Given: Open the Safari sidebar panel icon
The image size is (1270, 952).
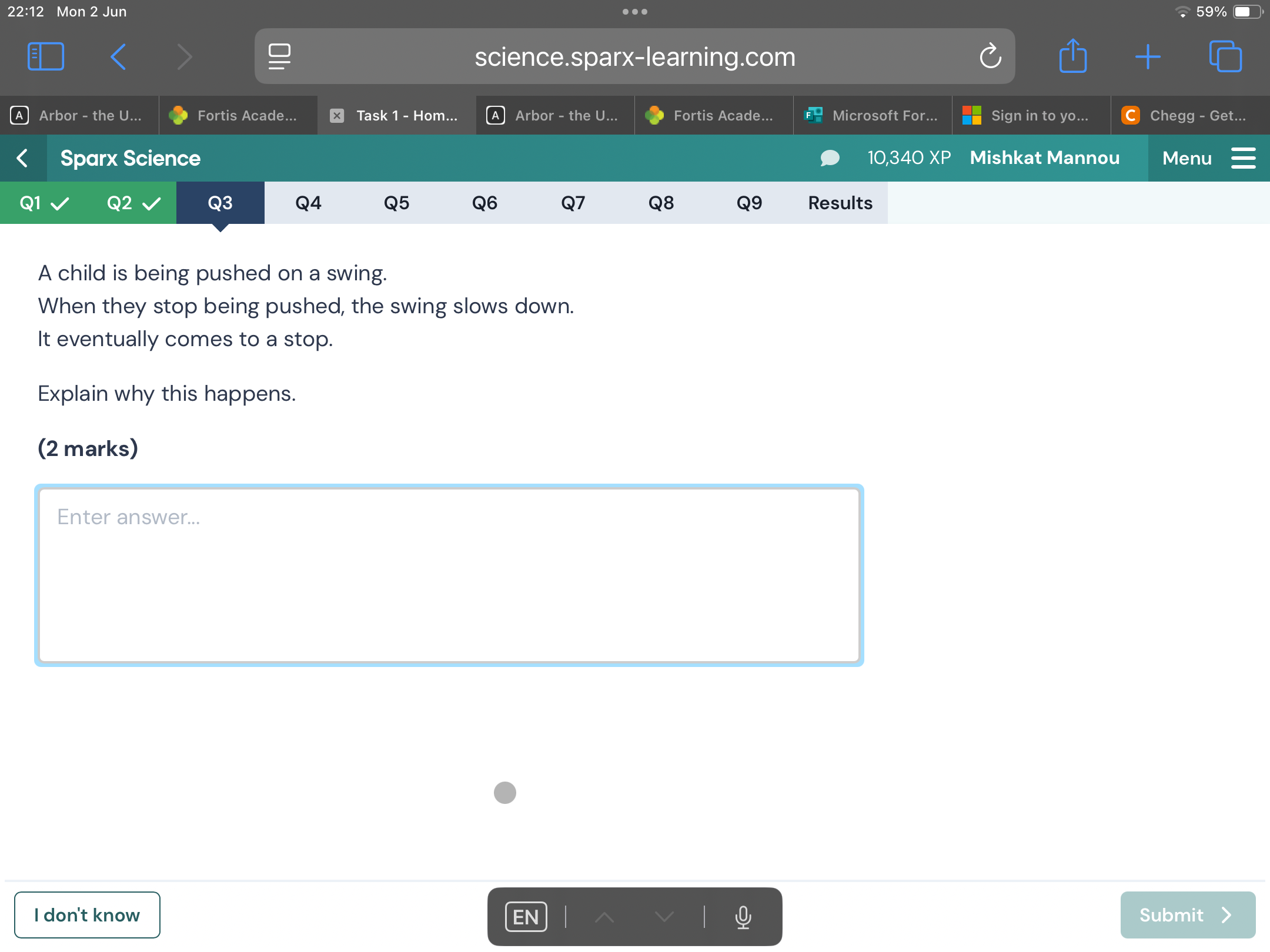Looking at the screenshot, I should click(x=45, y=57).
